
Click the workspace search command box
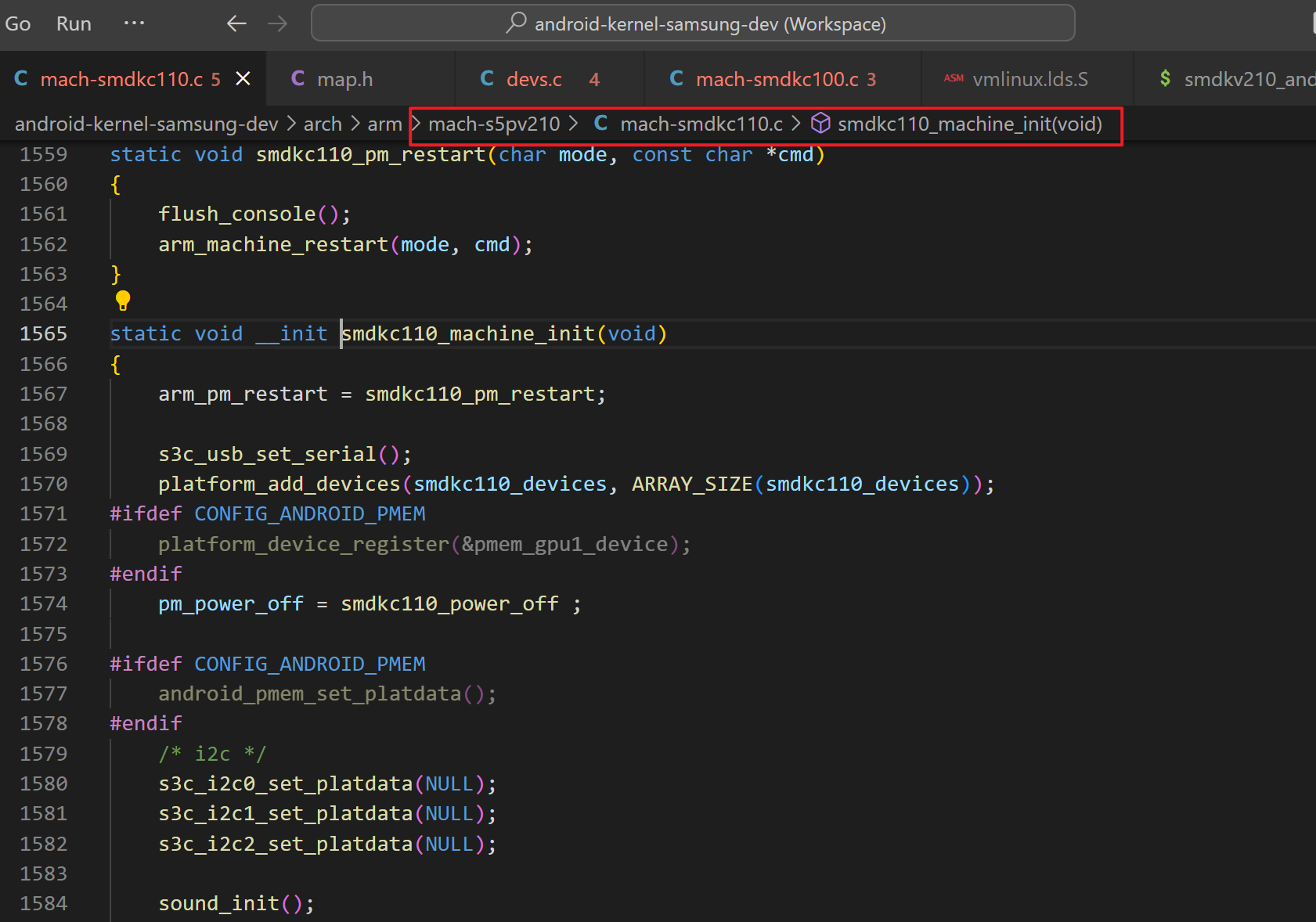693,23
